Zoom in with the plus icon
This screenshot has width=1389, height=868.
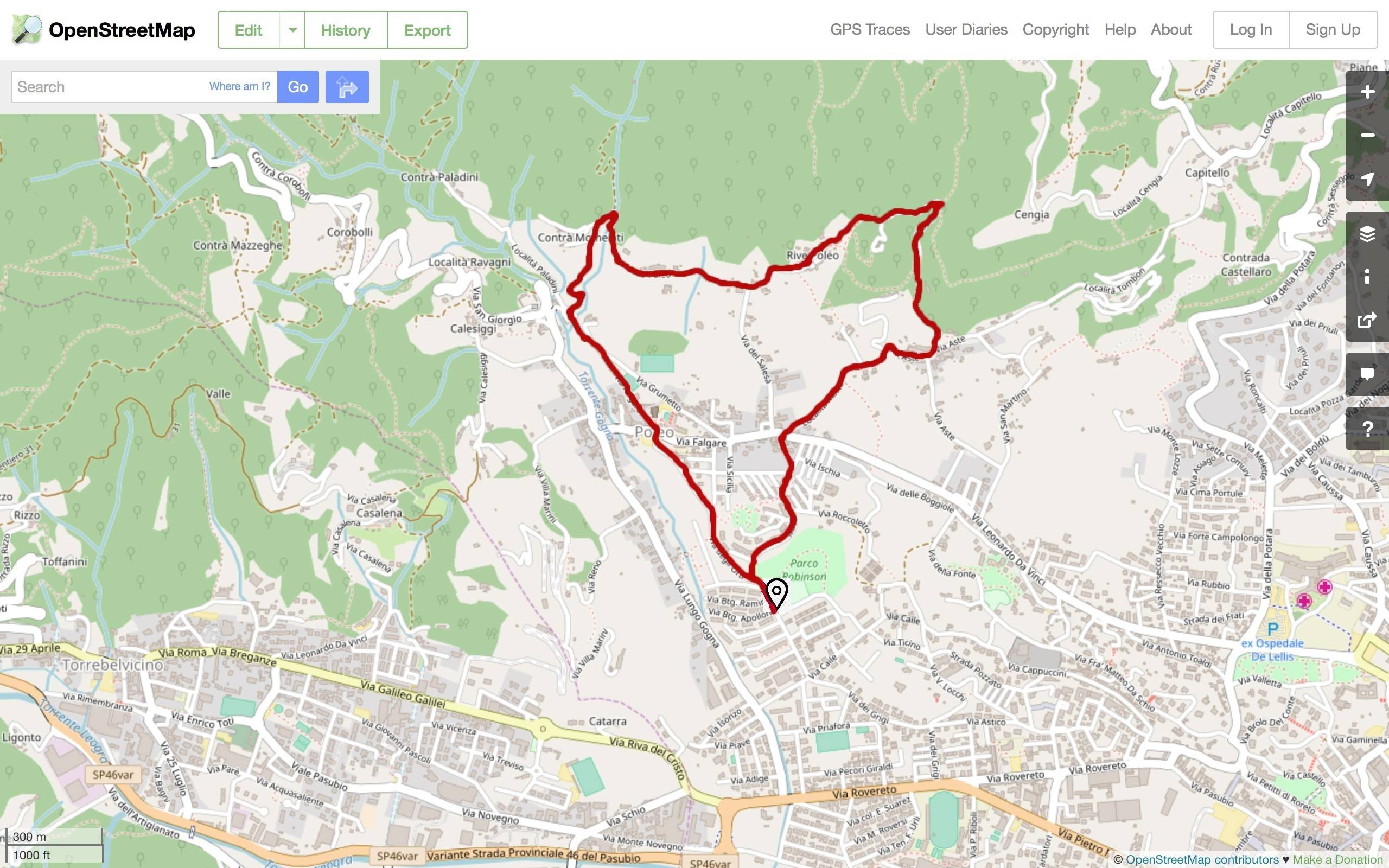1367,92
